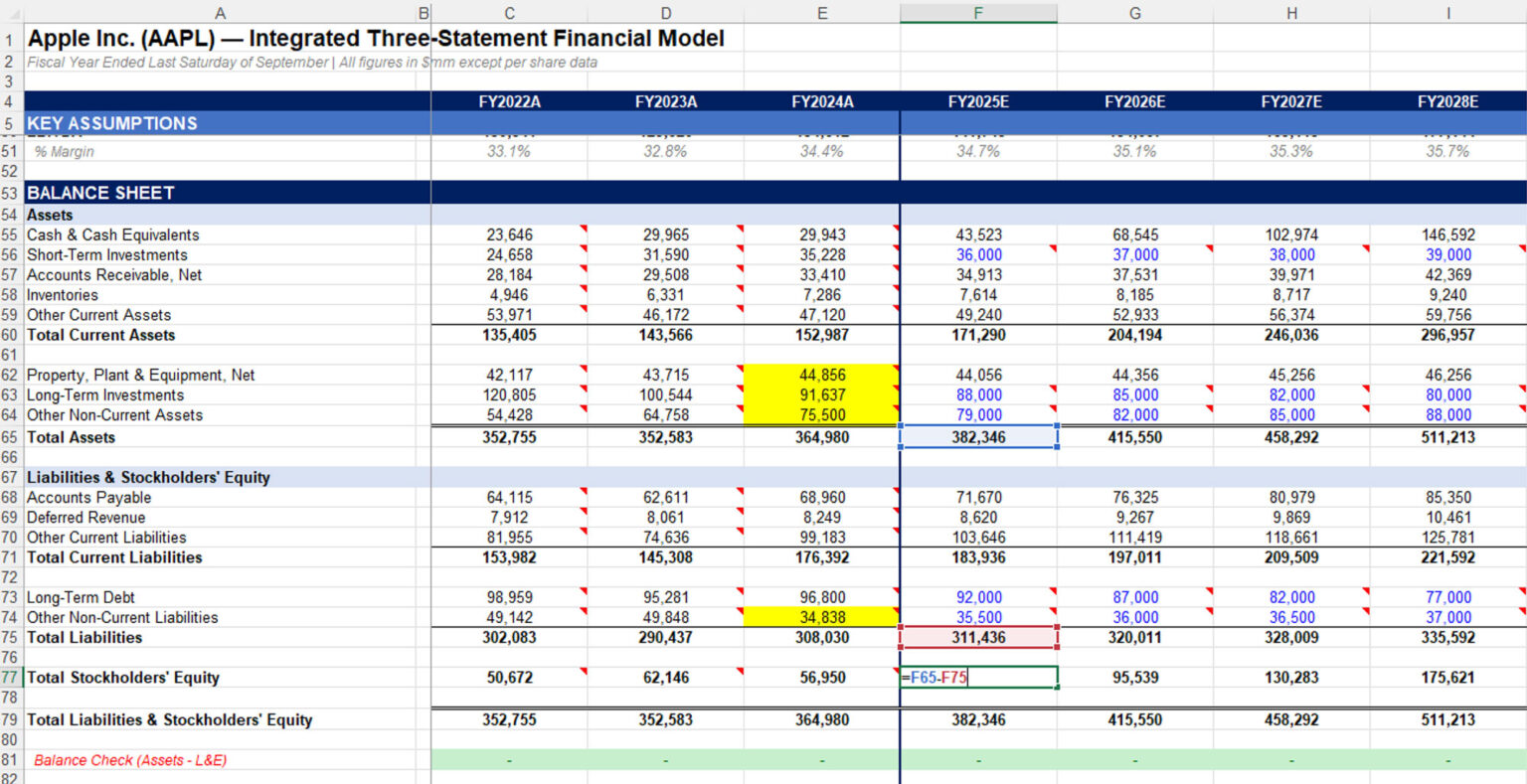1527x784 pixels.
Task: Select the column A header
Action: (220, 13)
